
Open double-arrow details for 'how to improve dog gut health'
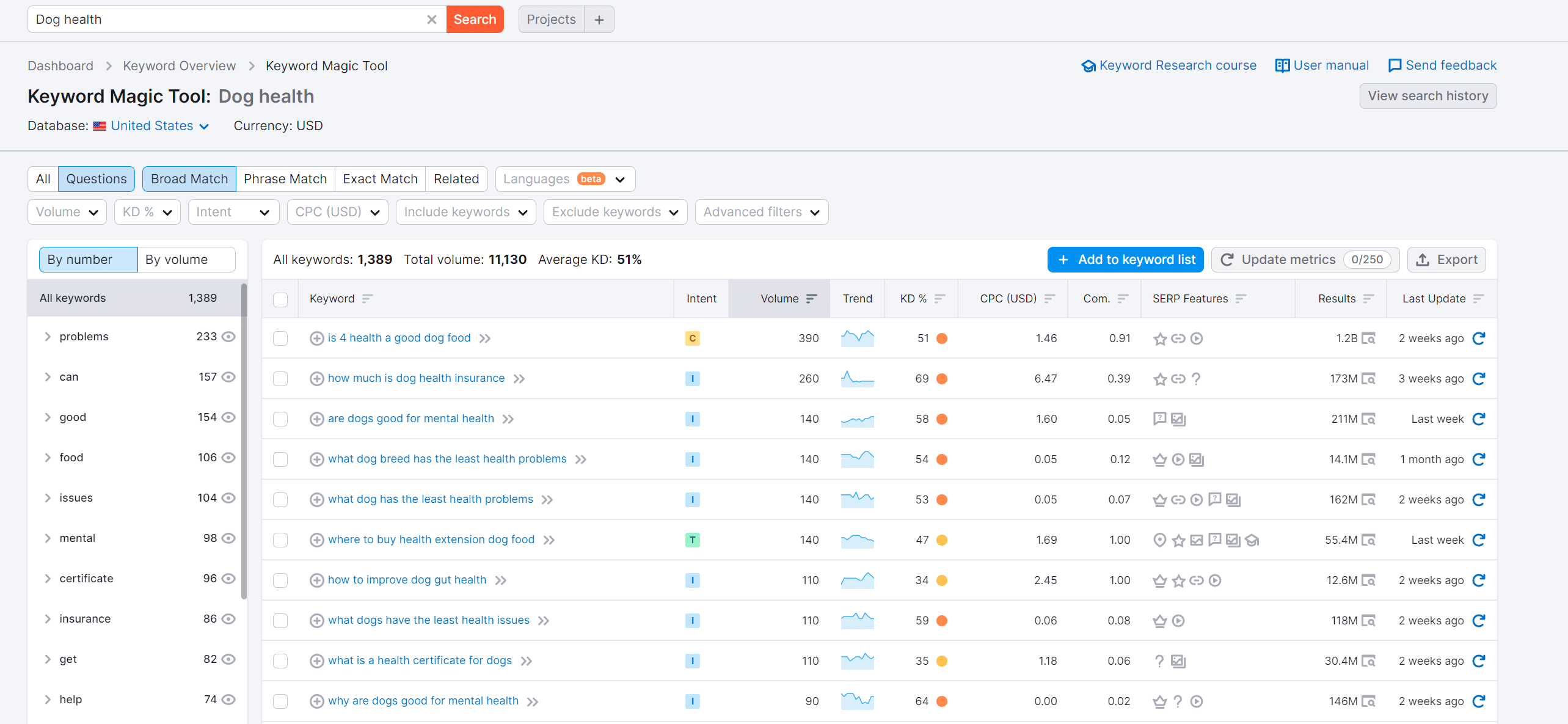tap(501, 580)
